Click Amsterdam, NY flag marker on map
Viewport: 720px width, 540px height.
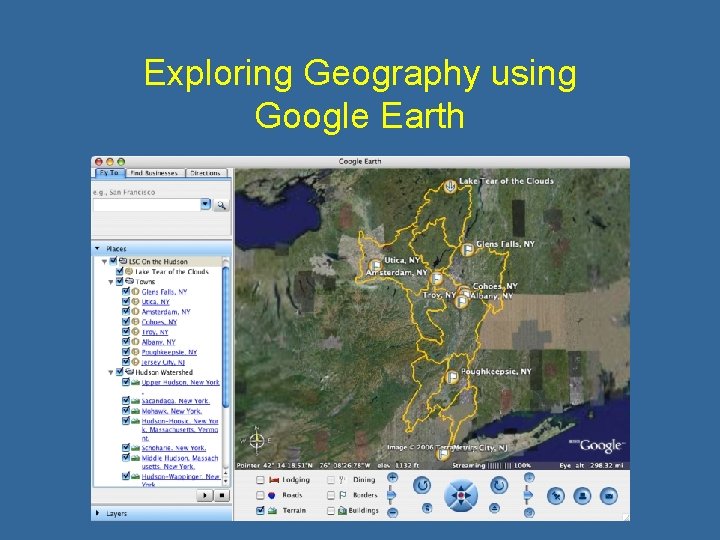(437, 278)
